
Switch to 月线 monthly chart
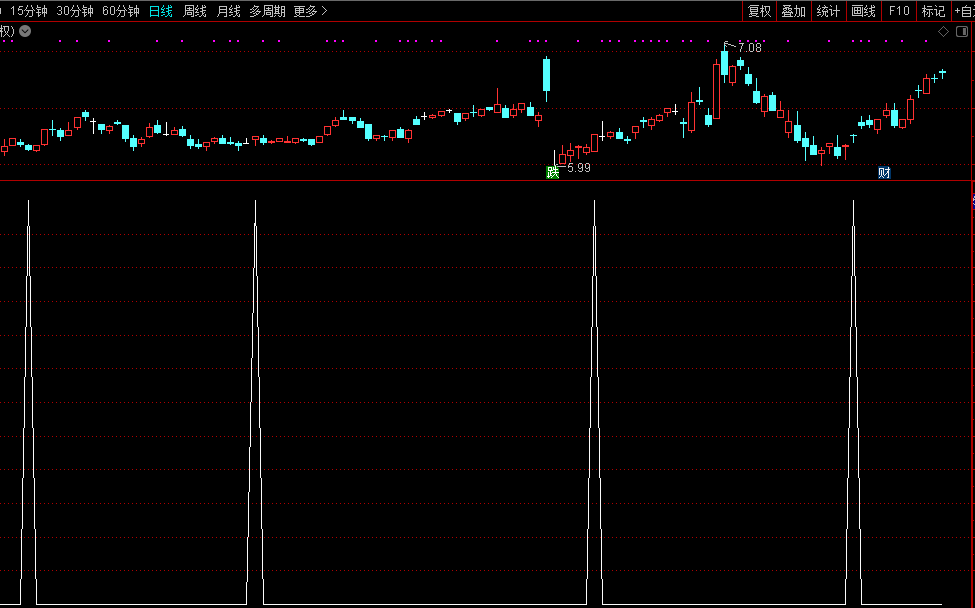coord(228,11)
